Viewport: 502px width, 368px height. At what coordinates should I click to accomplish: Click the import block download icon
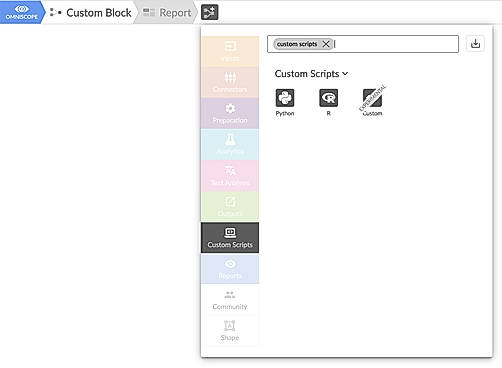(x=475, y=44)
